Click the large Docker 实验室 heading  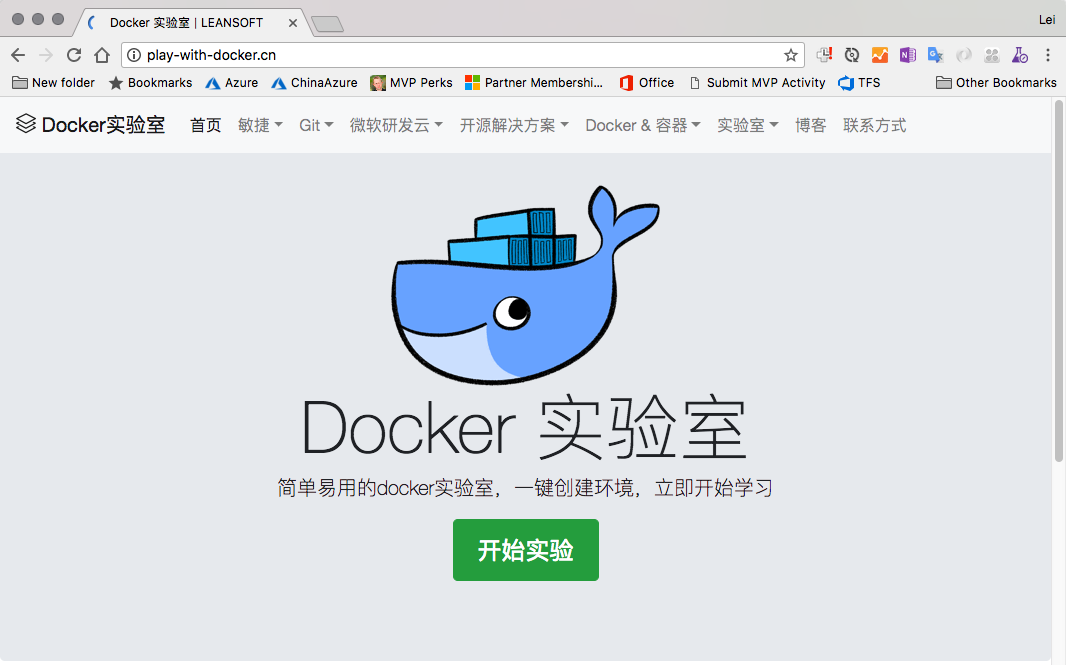(525, 428)
